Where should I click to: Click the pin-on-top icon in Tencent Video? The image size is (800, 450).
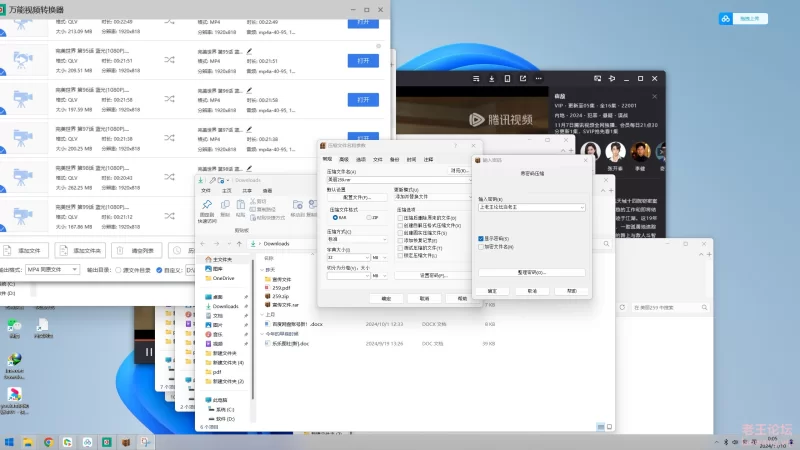(x=612, y=79)
